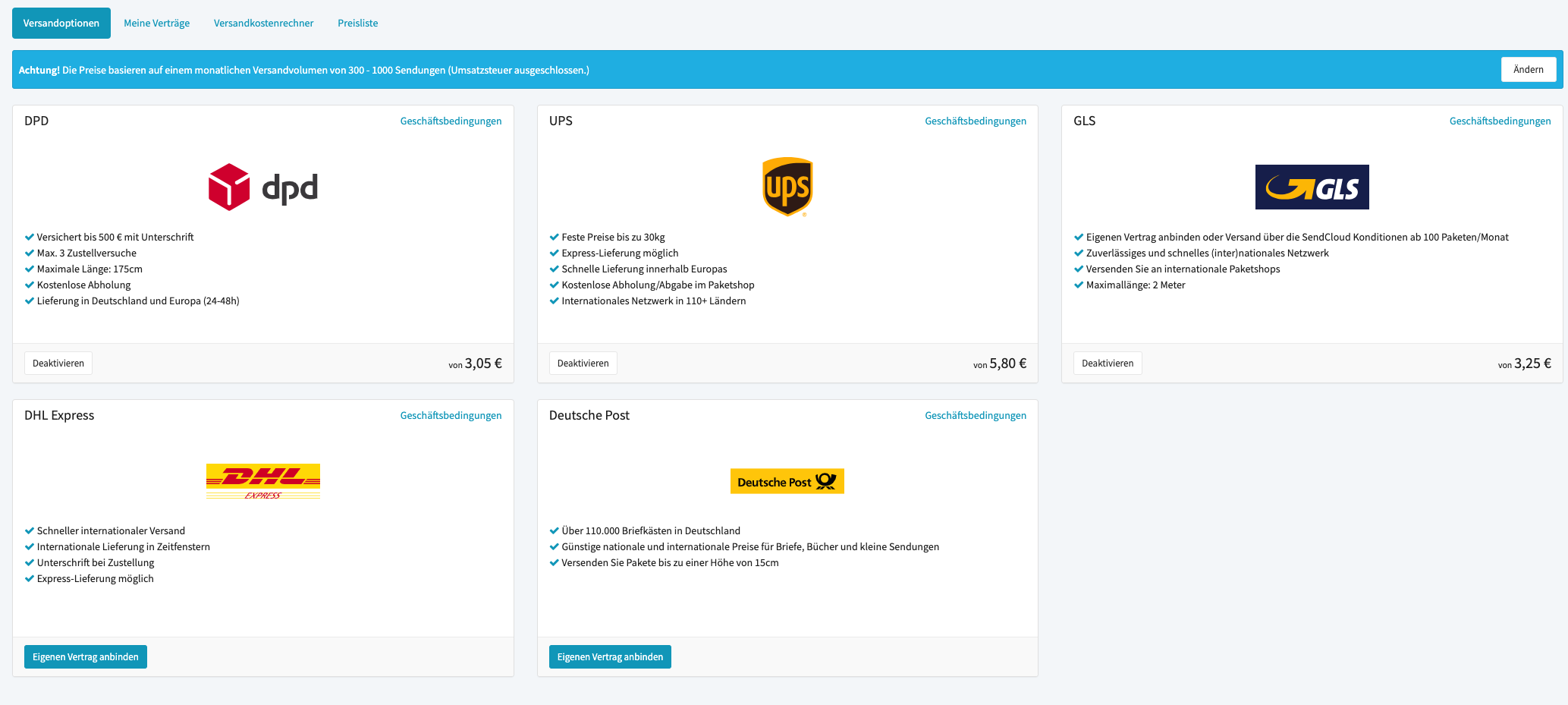The height and width of the screenshot is (705, 1568).
Task: Click 'Lieferung in Deutschland und Europa (24-48h)'
Action: [x=138, y=301]
